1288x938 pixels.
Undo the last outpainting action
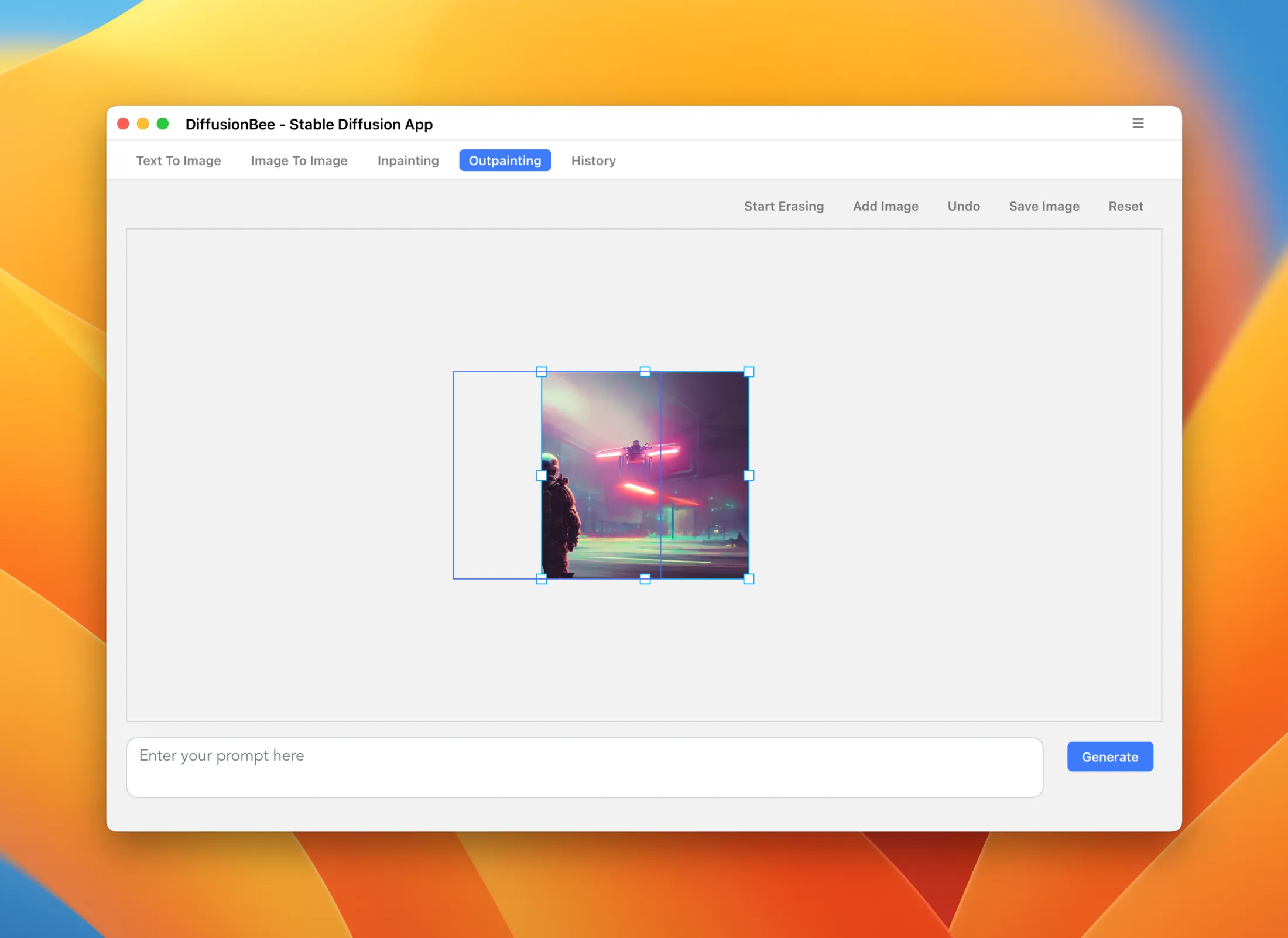click(963, 206)
